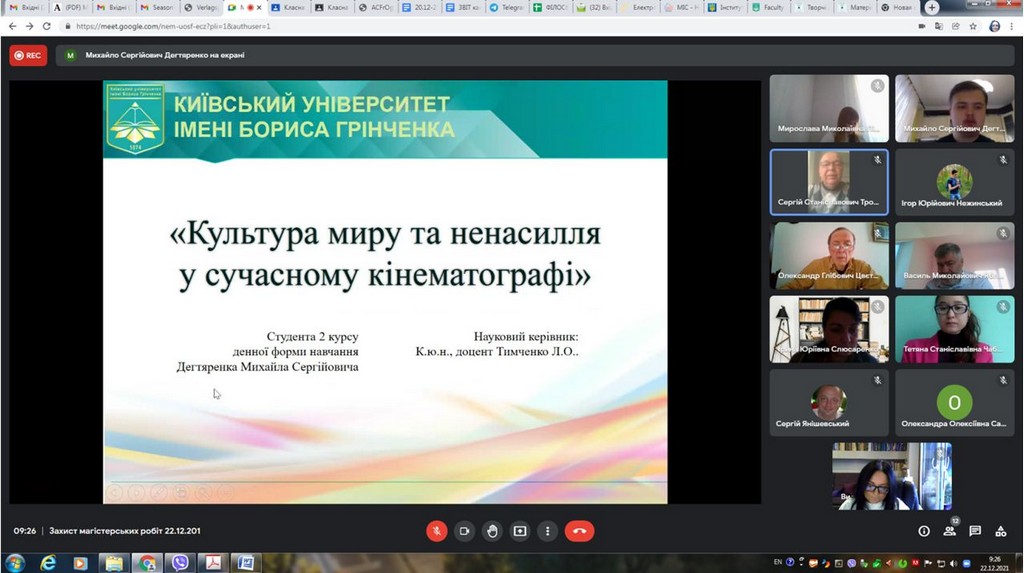Open the in-call chat panel

click(x=975, y=531)
